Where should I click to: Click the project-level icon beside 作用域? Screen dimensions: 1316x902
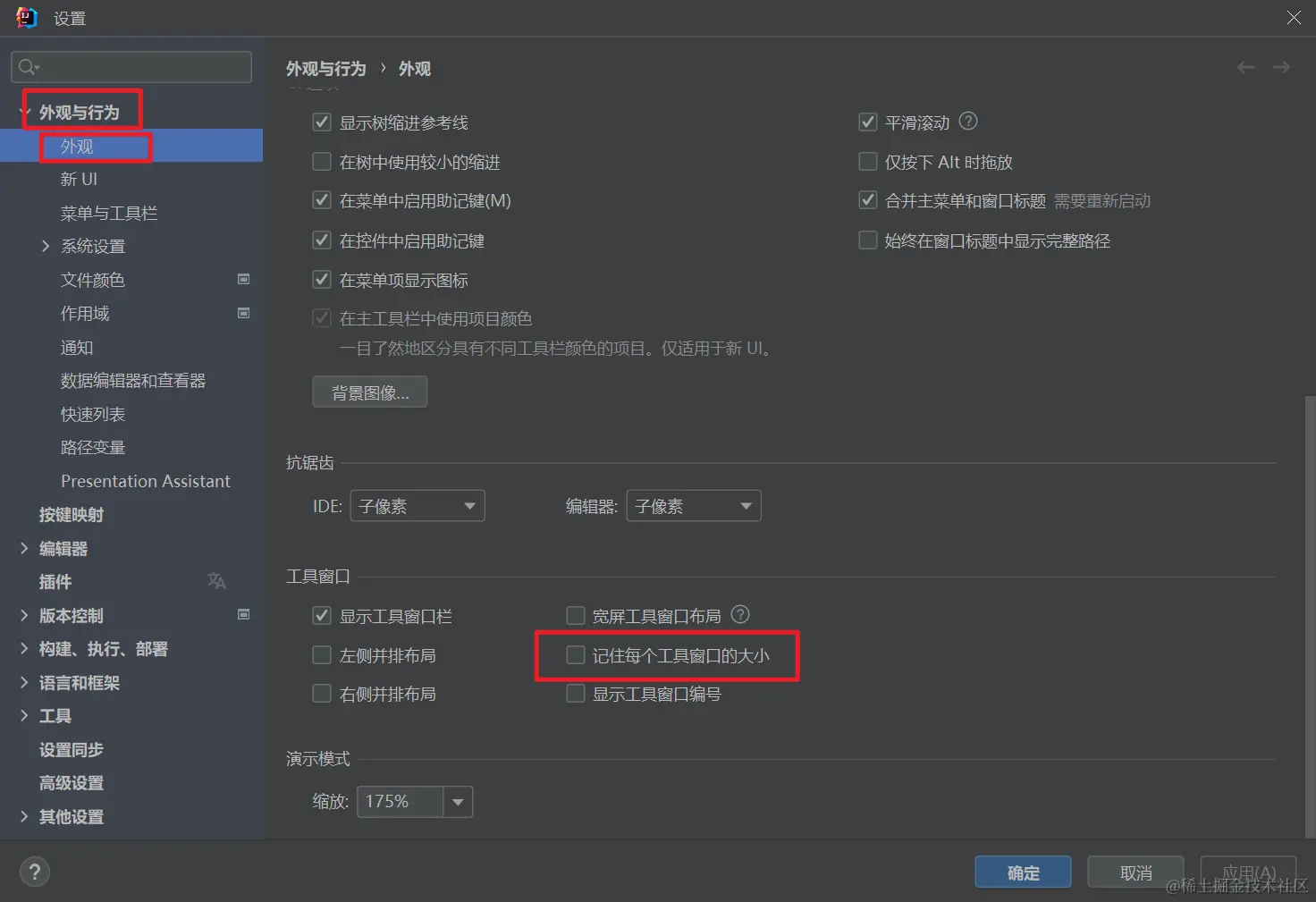[x=243, y=313]
